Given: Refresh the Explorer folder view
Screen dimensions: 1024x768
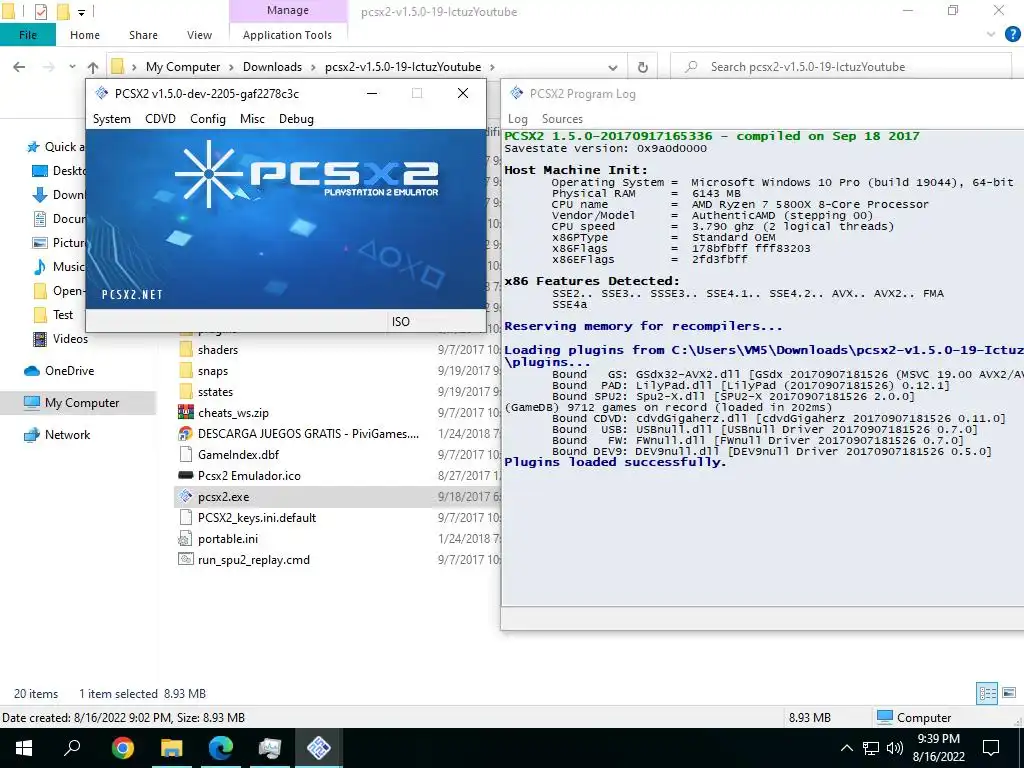Looking at the screenshot, I should 643,67.
